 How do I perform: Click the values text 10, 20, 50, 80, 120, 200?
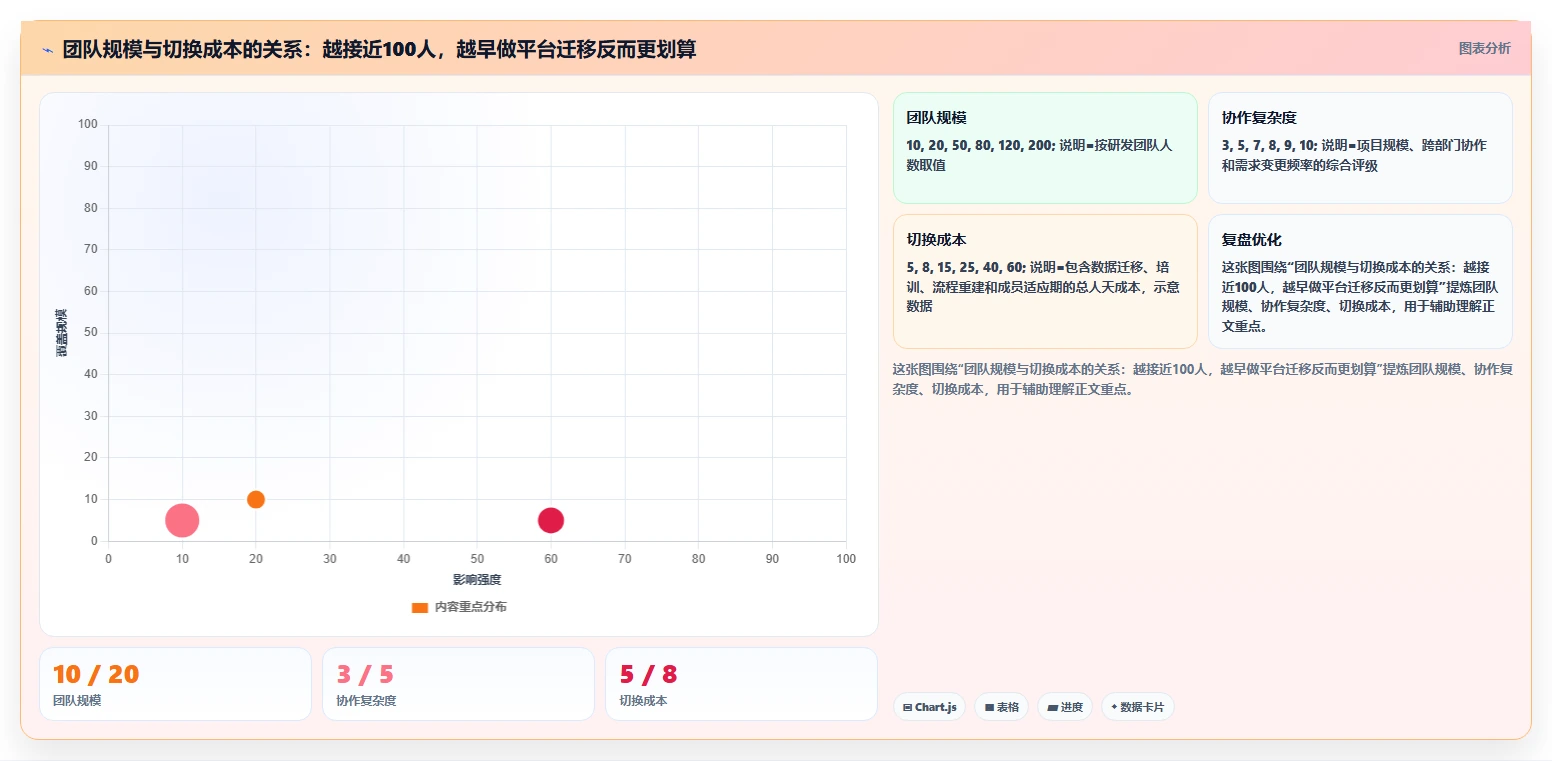[x=981, y=145]
